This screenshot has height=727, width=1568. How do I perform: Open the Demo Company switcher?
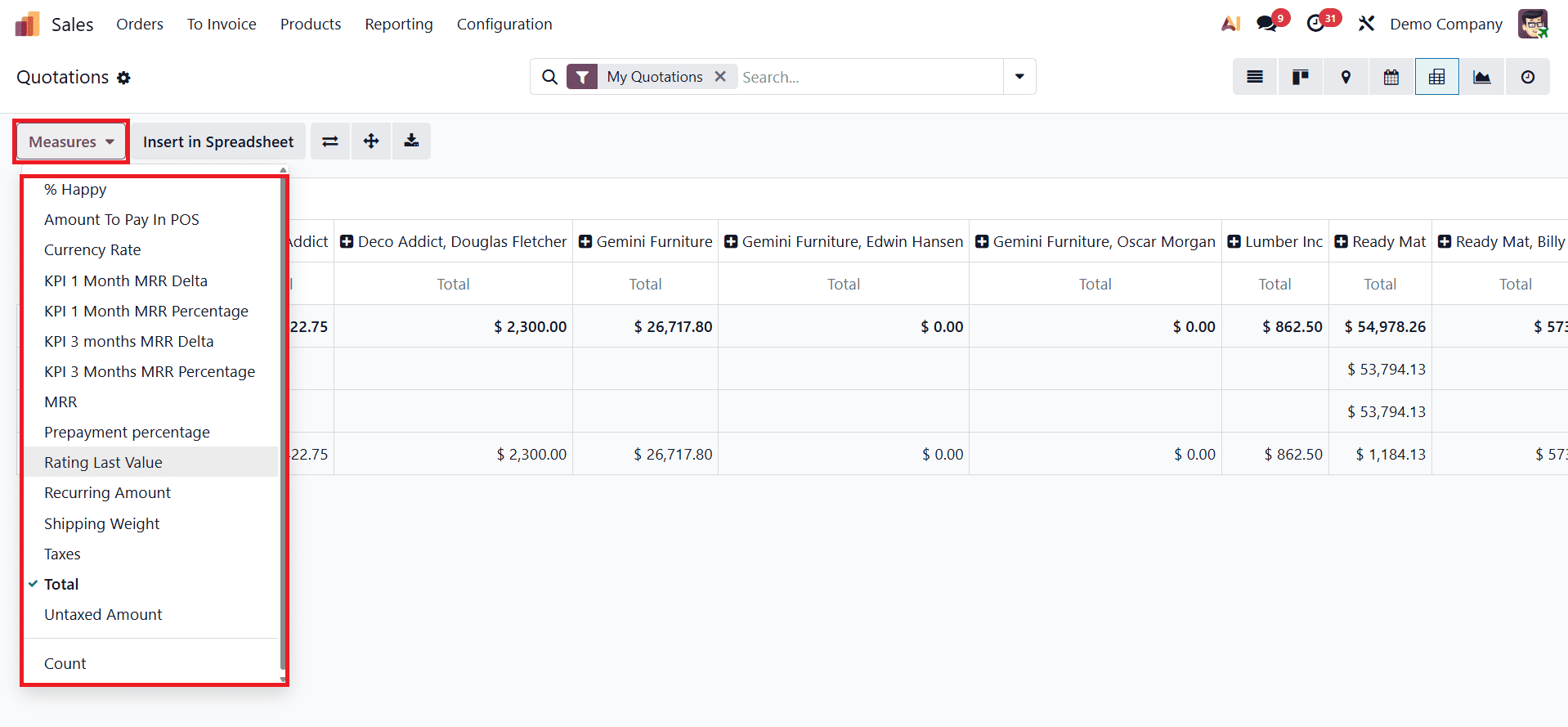(x=1446, y=25)
